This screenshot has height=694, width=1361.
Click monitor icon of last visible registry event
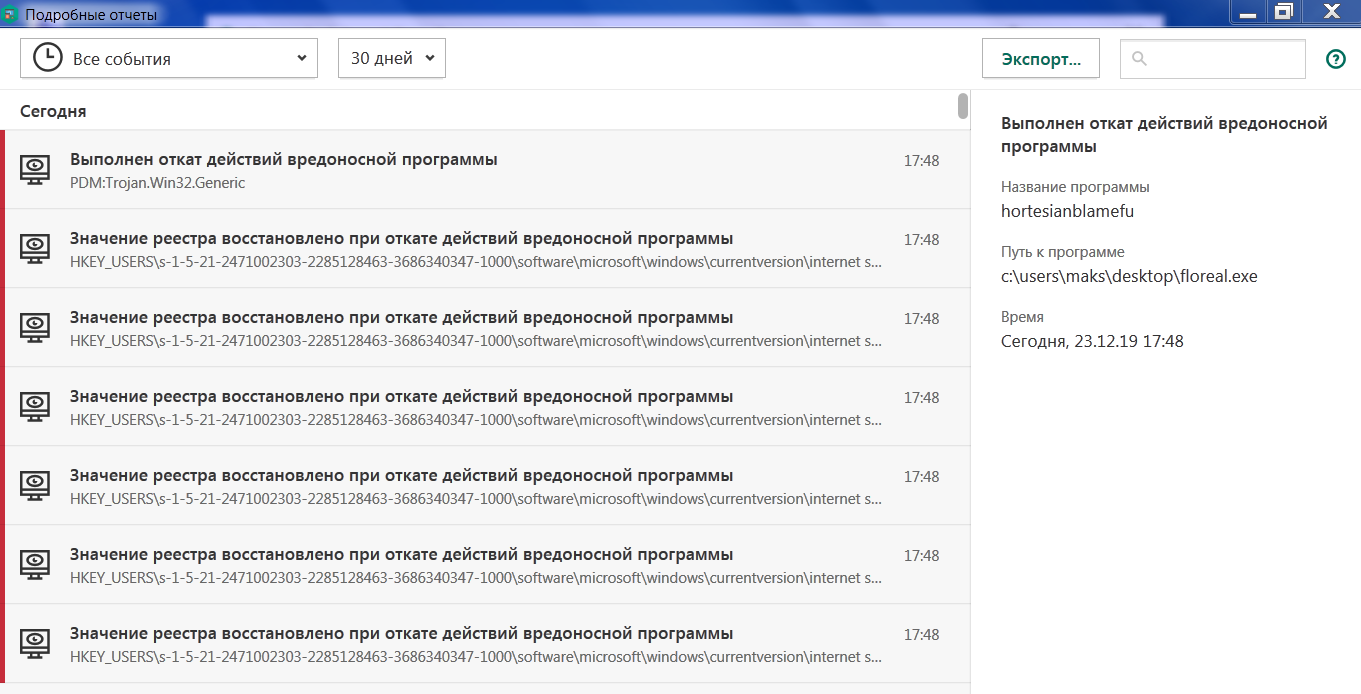[36, 643]
